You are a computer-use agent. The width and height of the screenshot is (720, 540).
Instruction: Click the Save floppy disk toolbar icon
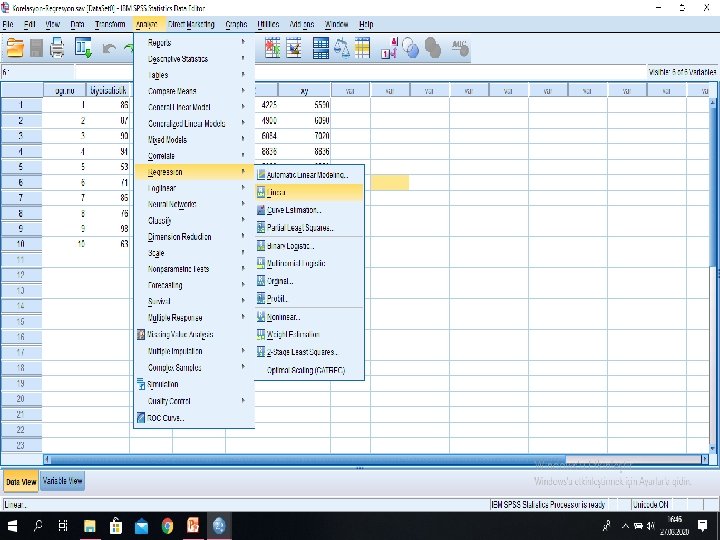[36, 48]
